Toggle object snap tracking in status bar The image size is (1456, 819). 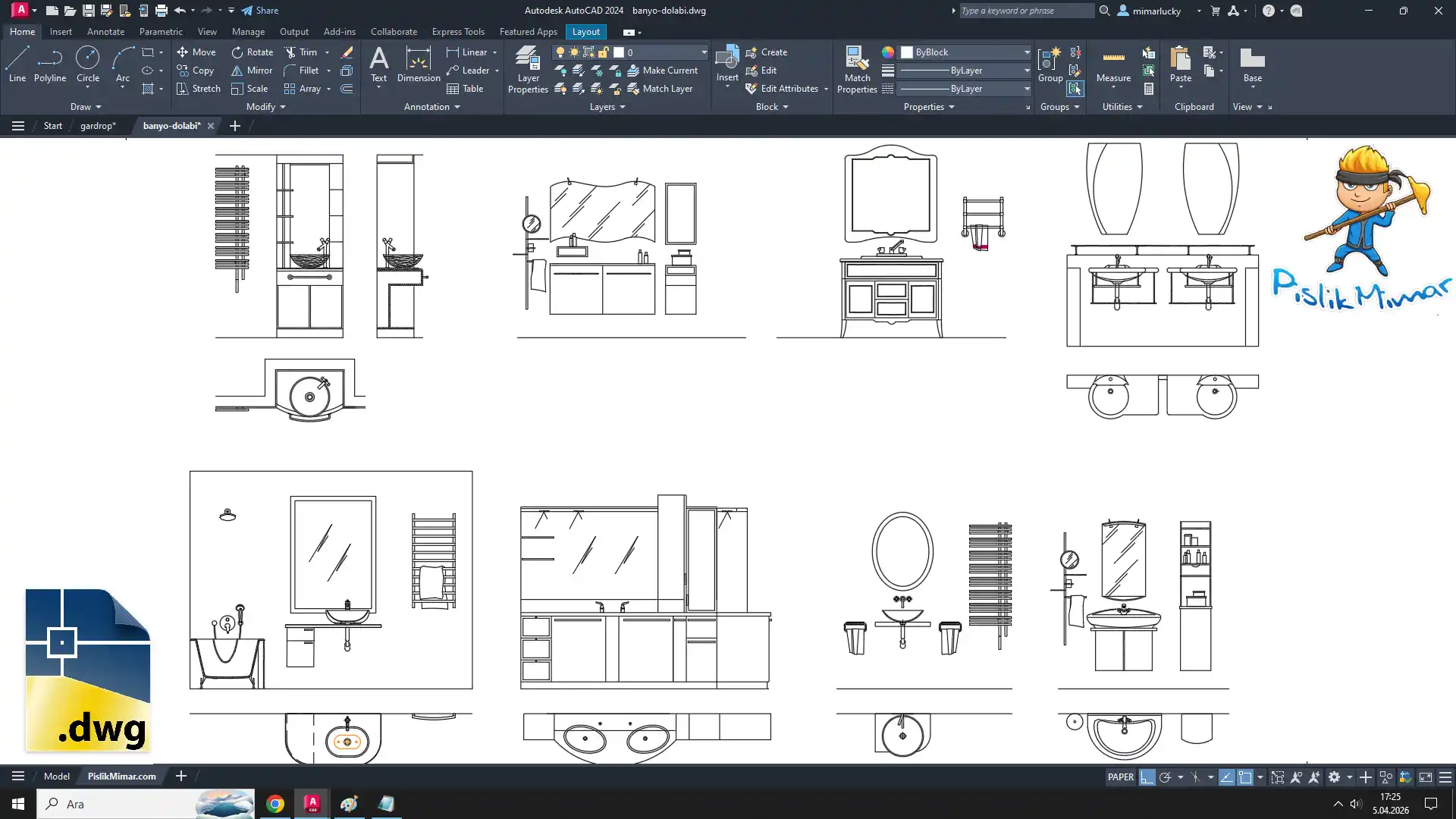click(1226, 777)
